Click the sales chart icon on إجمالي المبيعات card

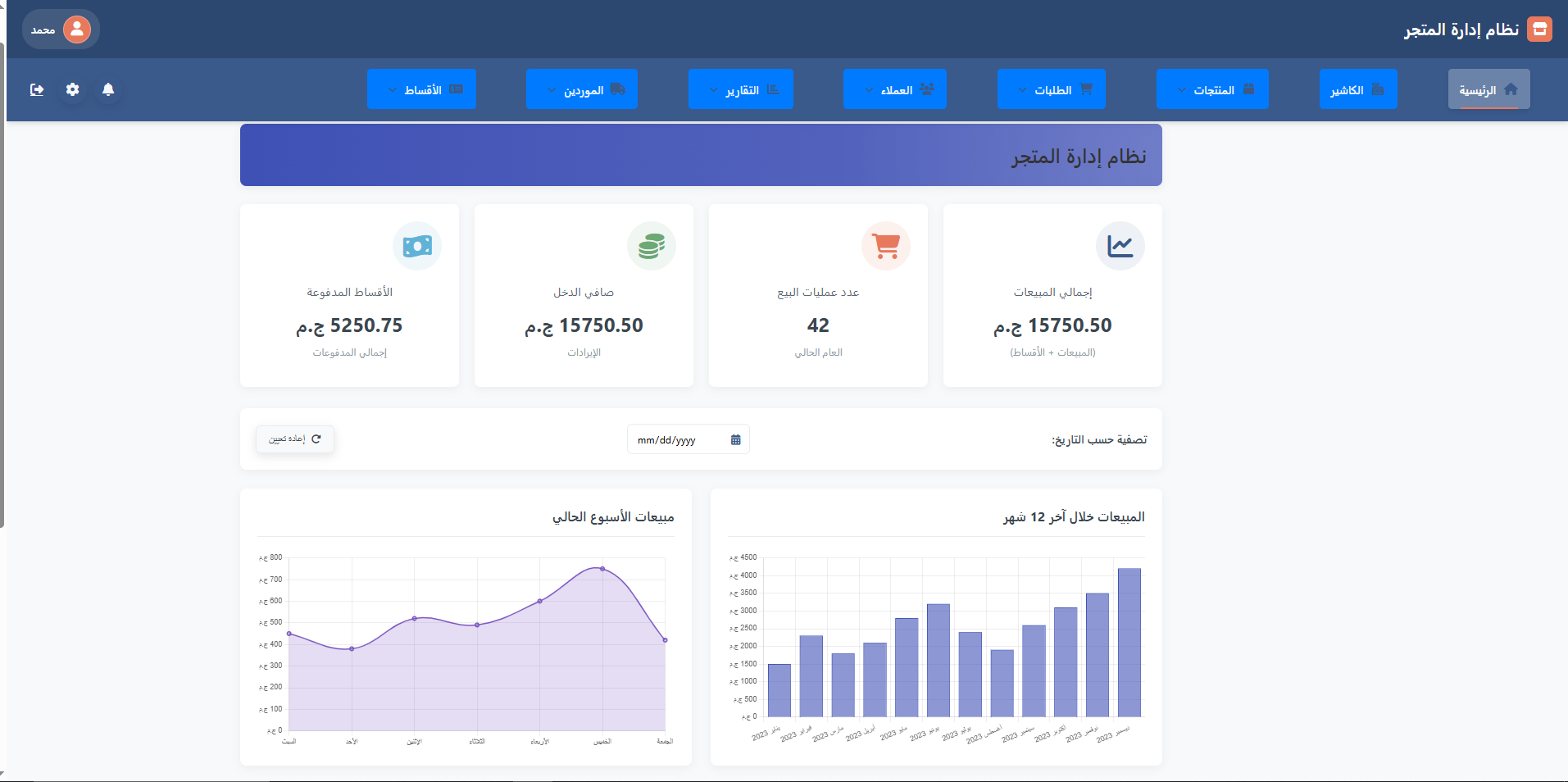[x=1120, y=245]
